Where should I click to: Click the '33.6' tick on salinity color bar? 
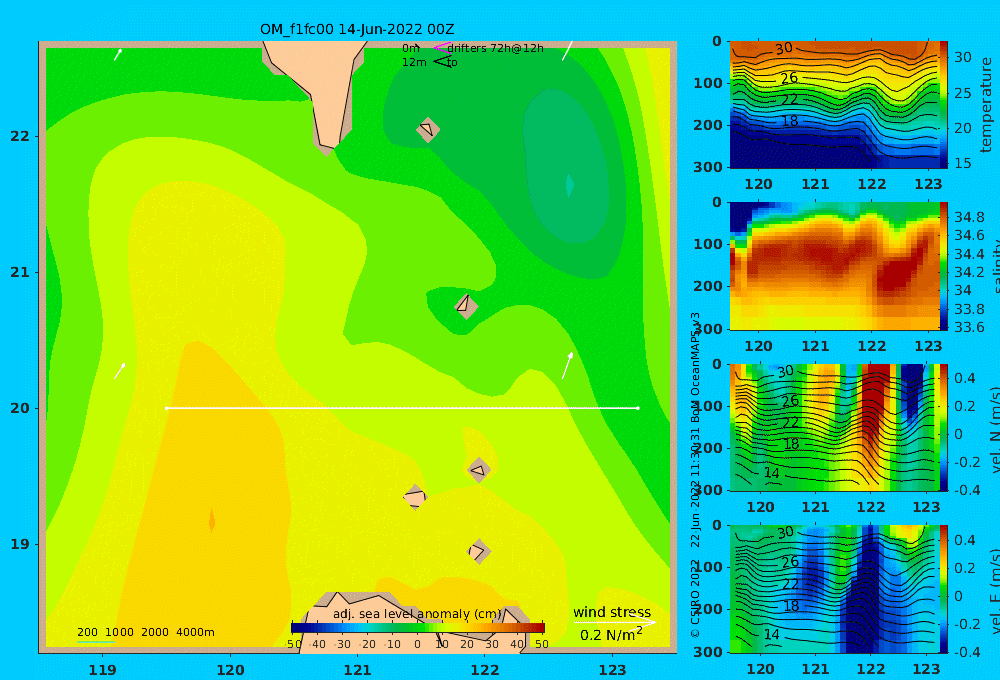969,327
